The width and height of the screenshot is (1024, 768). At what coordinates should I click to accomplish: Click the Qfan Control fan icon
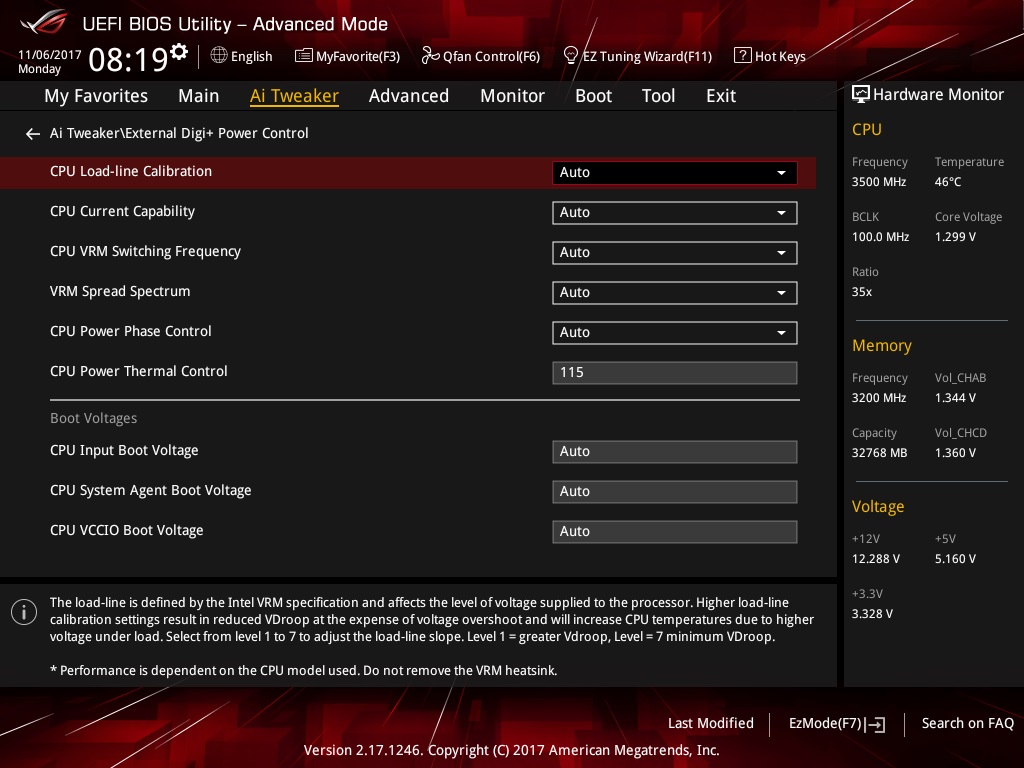(x=430, y=56)
